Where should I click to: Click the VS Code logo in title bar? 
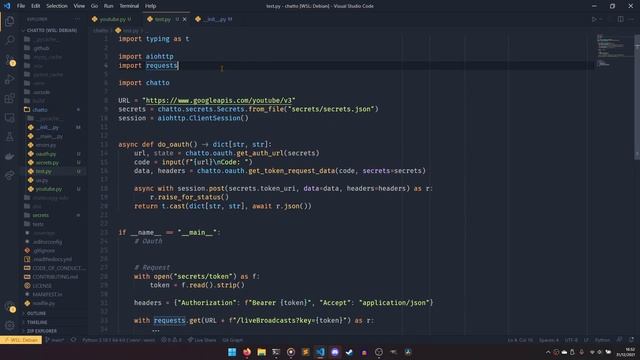tap(7, 6)
